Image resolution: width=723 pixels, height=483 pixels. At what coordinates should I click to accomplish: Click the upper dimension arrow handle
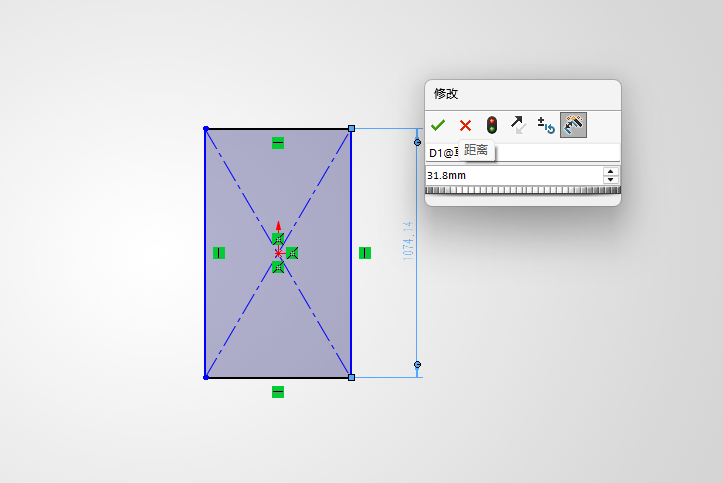pos(417,142)
